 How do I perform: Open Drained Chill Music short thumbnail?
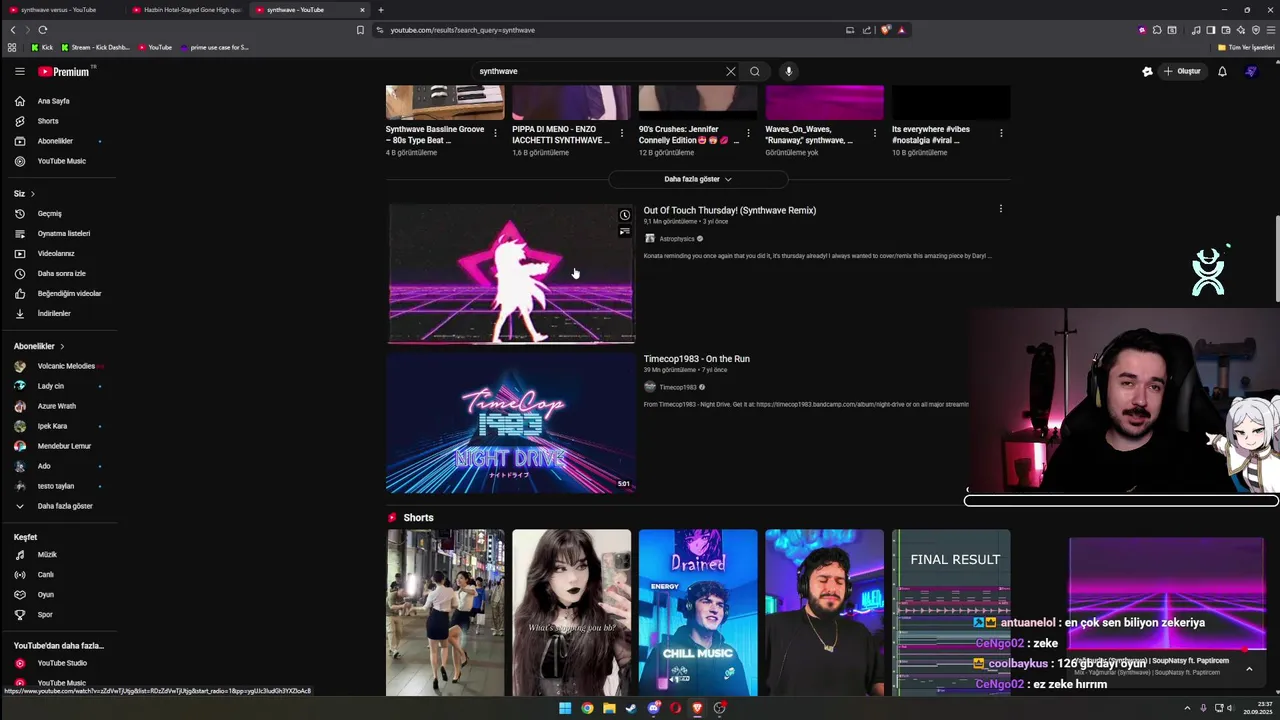[698, 613]
